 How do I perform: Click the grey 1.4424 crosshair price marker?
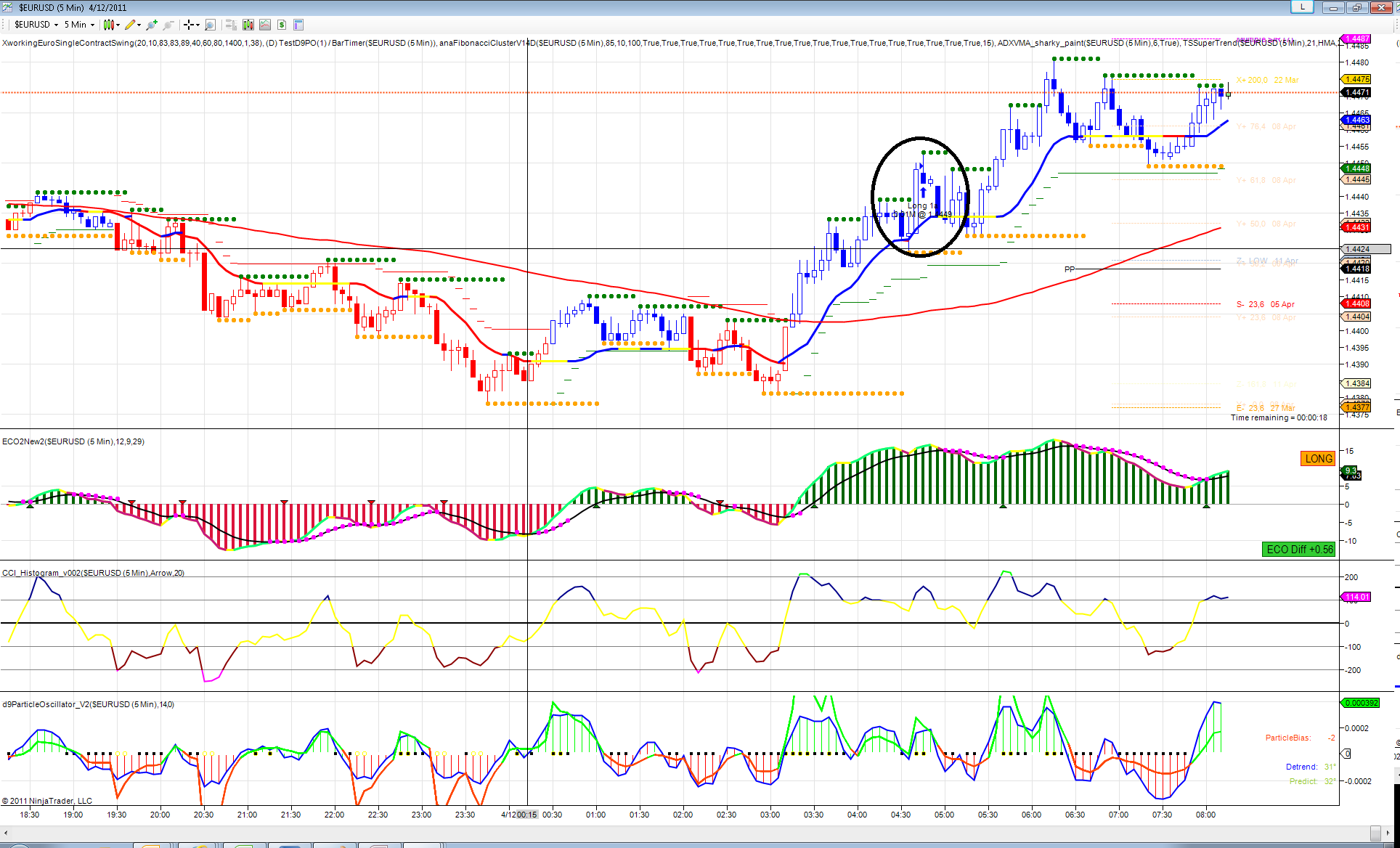click(1365, 249)
